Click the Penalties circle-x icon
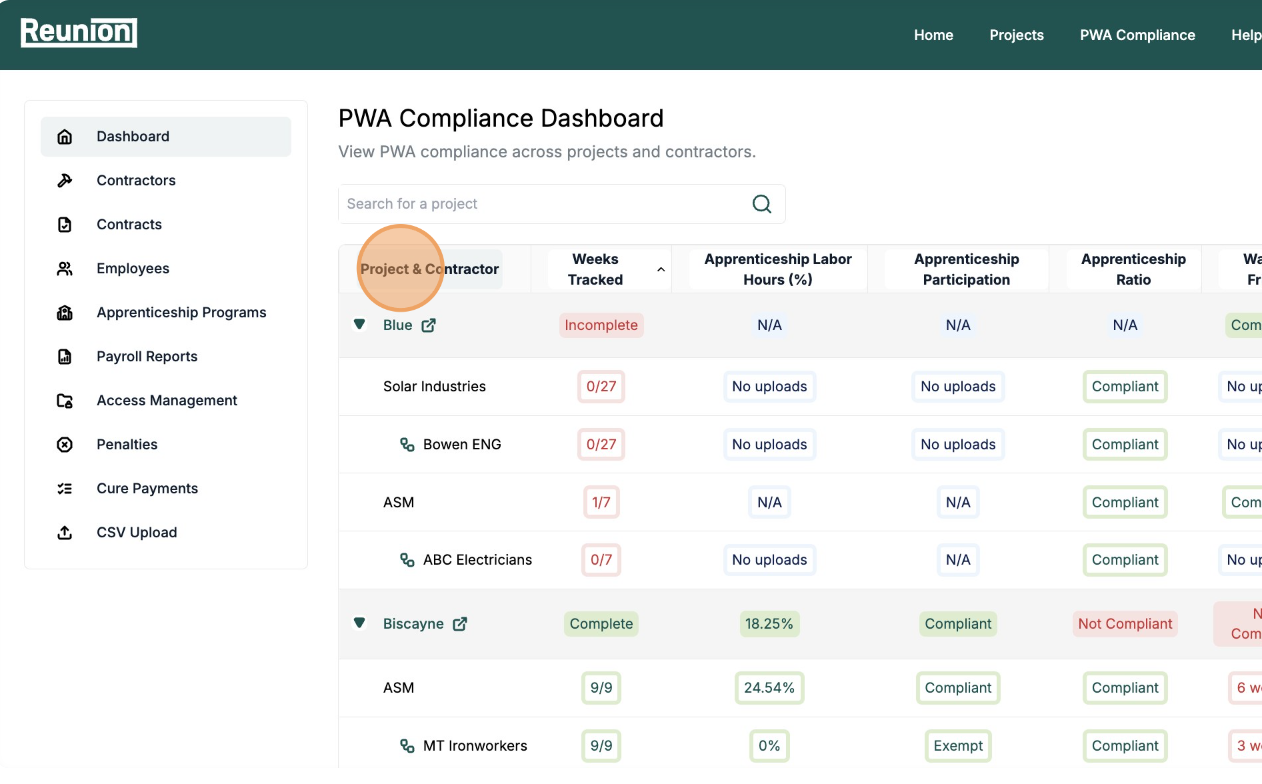The height and width of the screenshot is (784, 1262). [65, 445]
